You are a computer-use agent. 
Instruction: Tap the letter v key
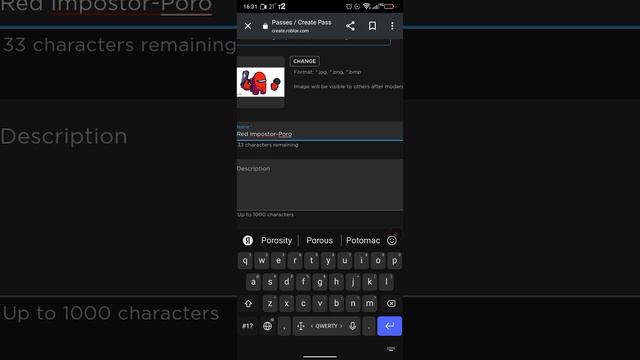coord(320,304)
